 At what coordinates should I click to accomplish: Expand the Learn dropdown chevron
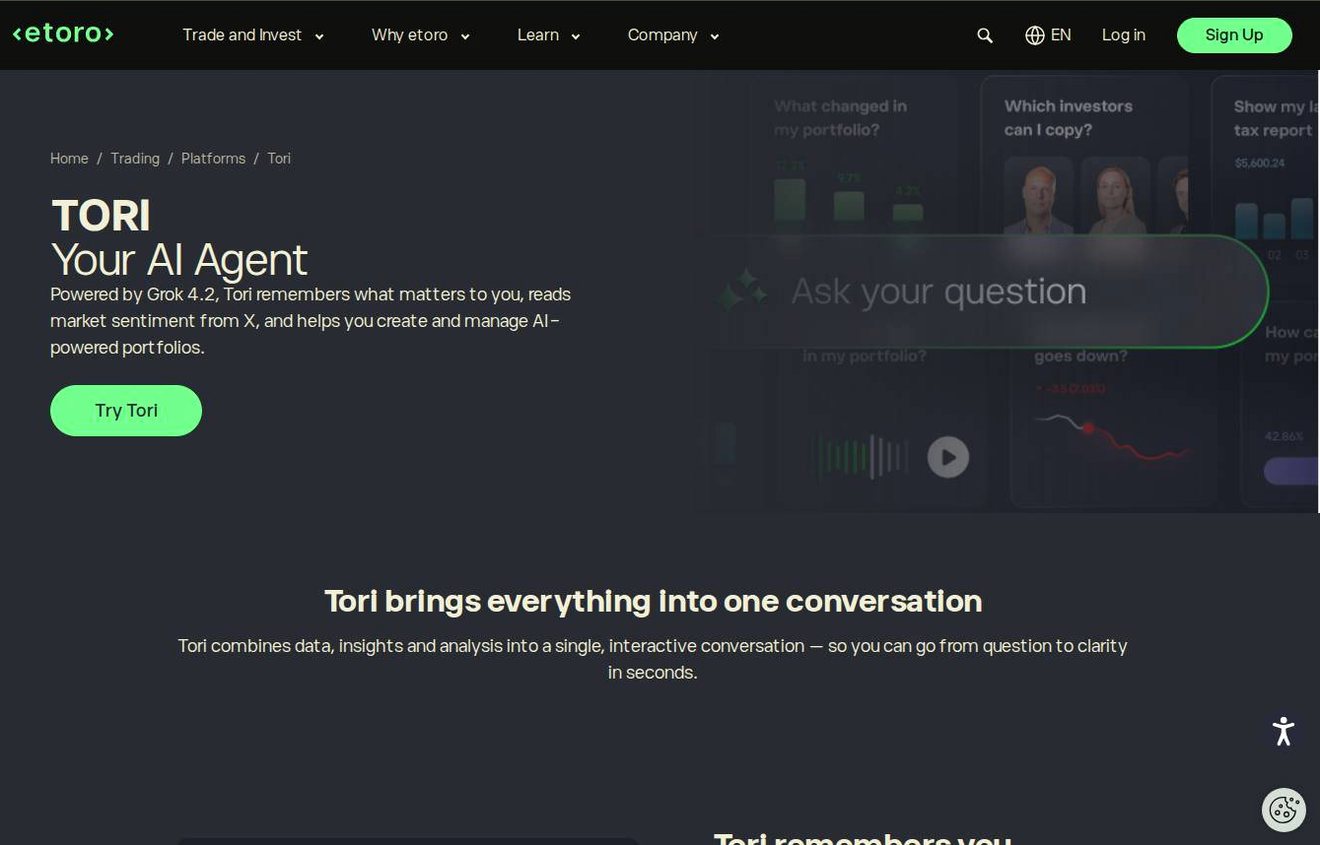pyautogui.click(x=576, y=37)
